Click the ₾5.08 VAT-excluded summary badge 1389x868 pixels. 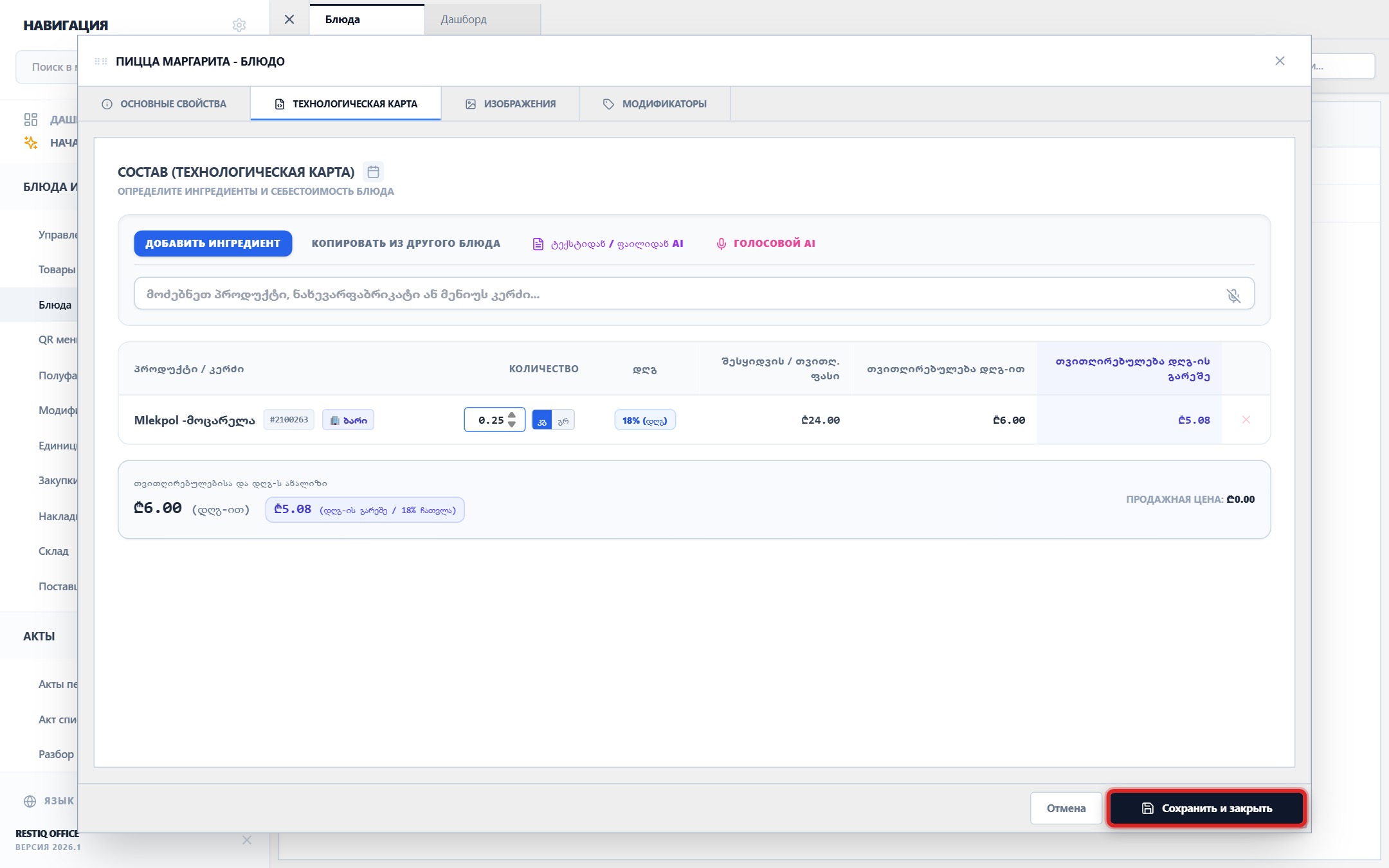[x=365, y=509]
